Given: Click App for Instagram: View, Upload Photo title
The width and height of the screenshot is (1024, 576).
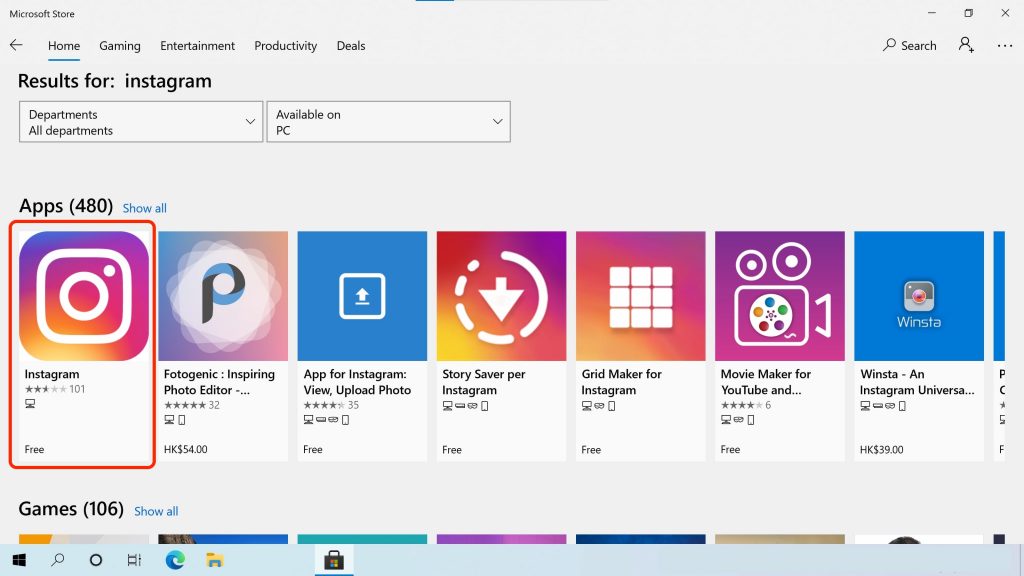Looking at the screenshot, I should (357, 382).
